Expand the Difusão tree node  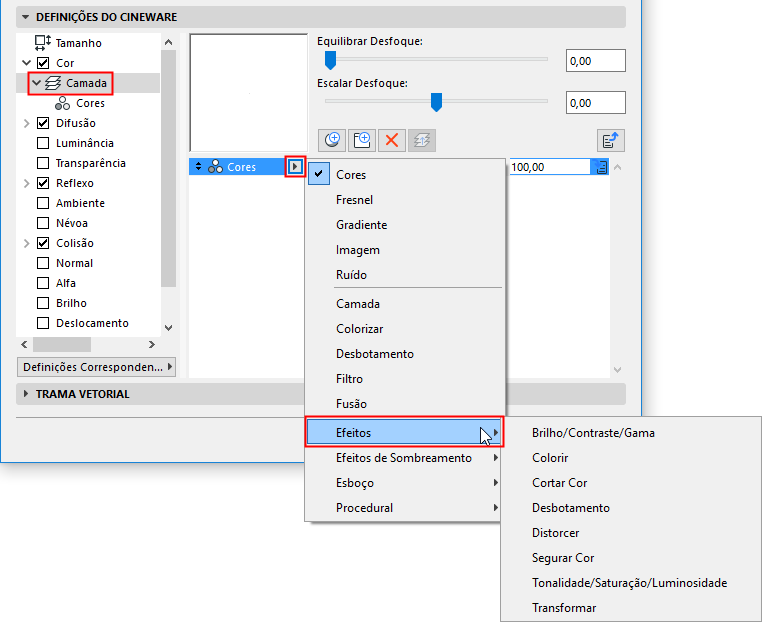[27, 123]
